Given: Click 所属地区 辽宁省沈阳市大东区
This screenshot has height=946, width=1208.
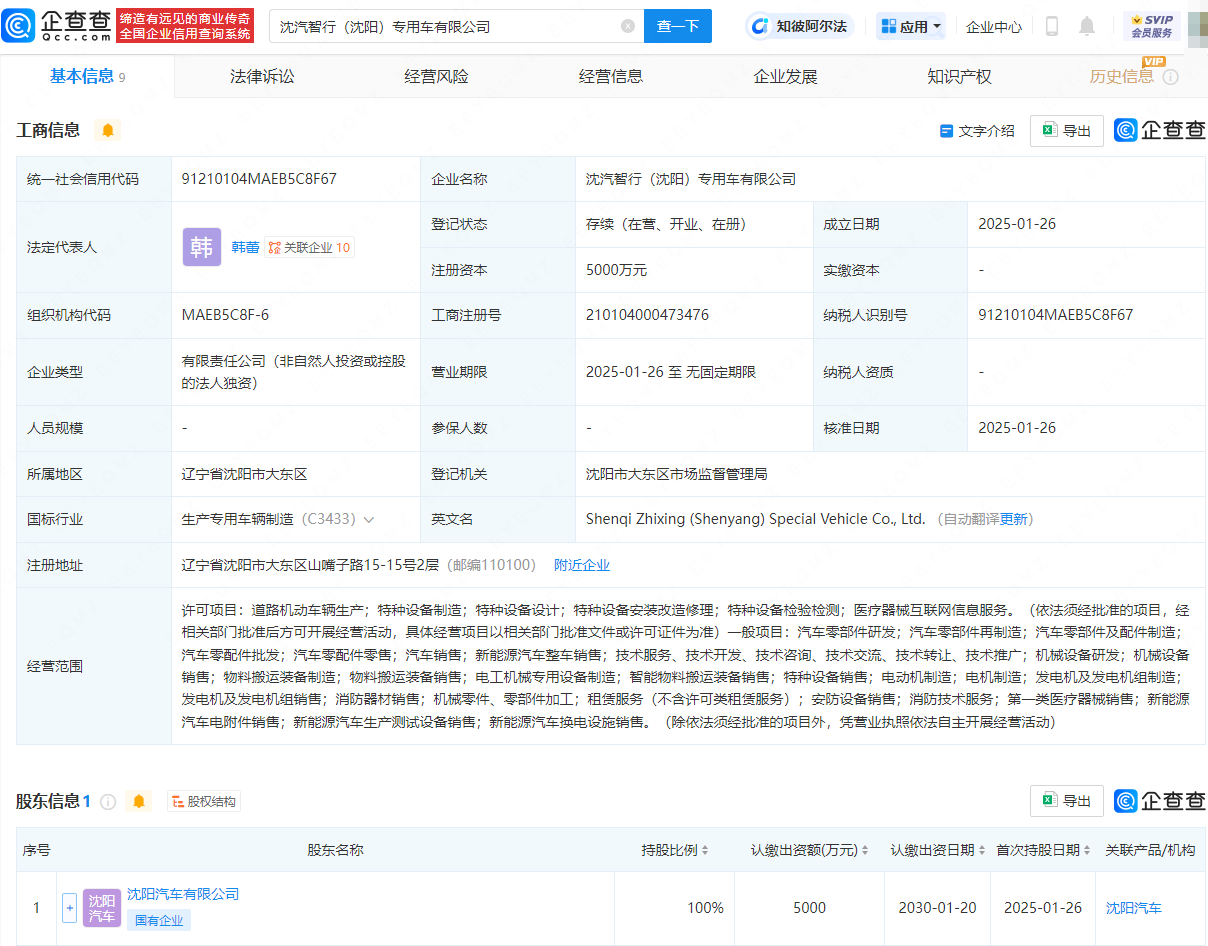Looking at the screenshot, I should 244,474.
